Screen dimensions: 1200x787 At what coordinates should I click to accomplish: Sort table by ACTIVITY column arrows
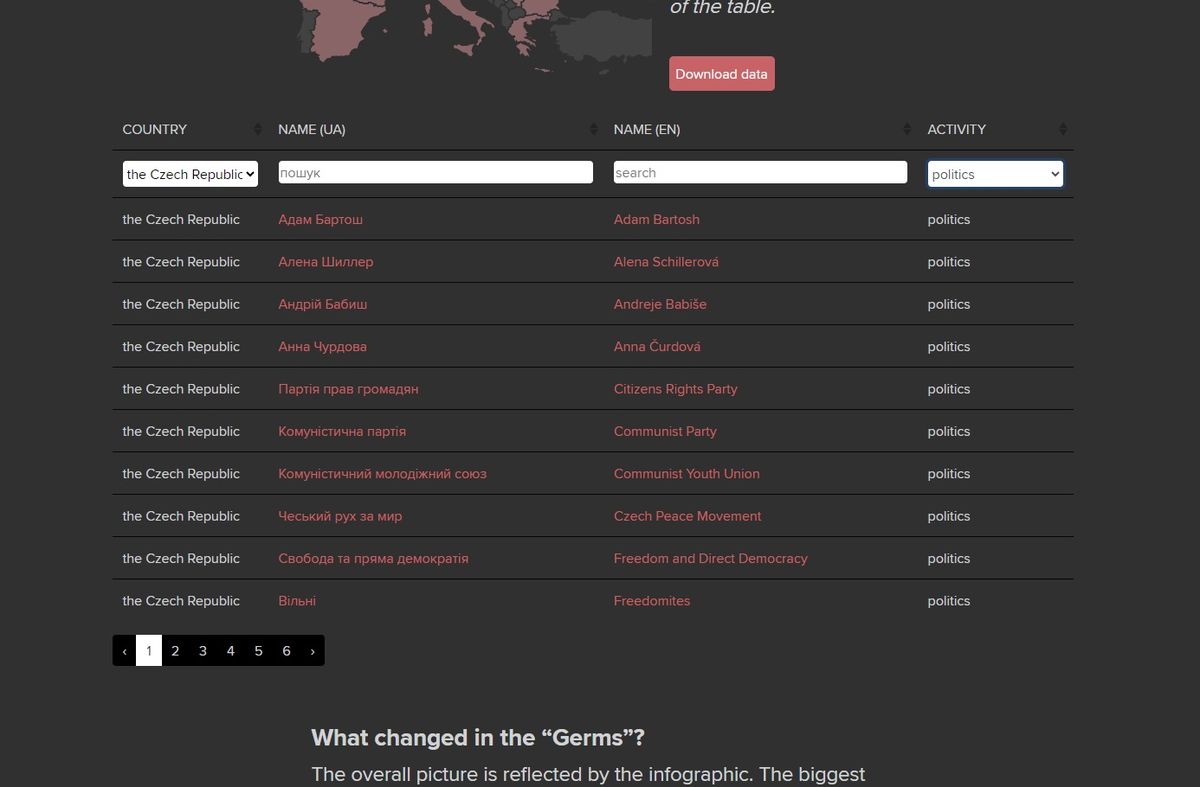pyautogui.click(x=1063, y=129)
